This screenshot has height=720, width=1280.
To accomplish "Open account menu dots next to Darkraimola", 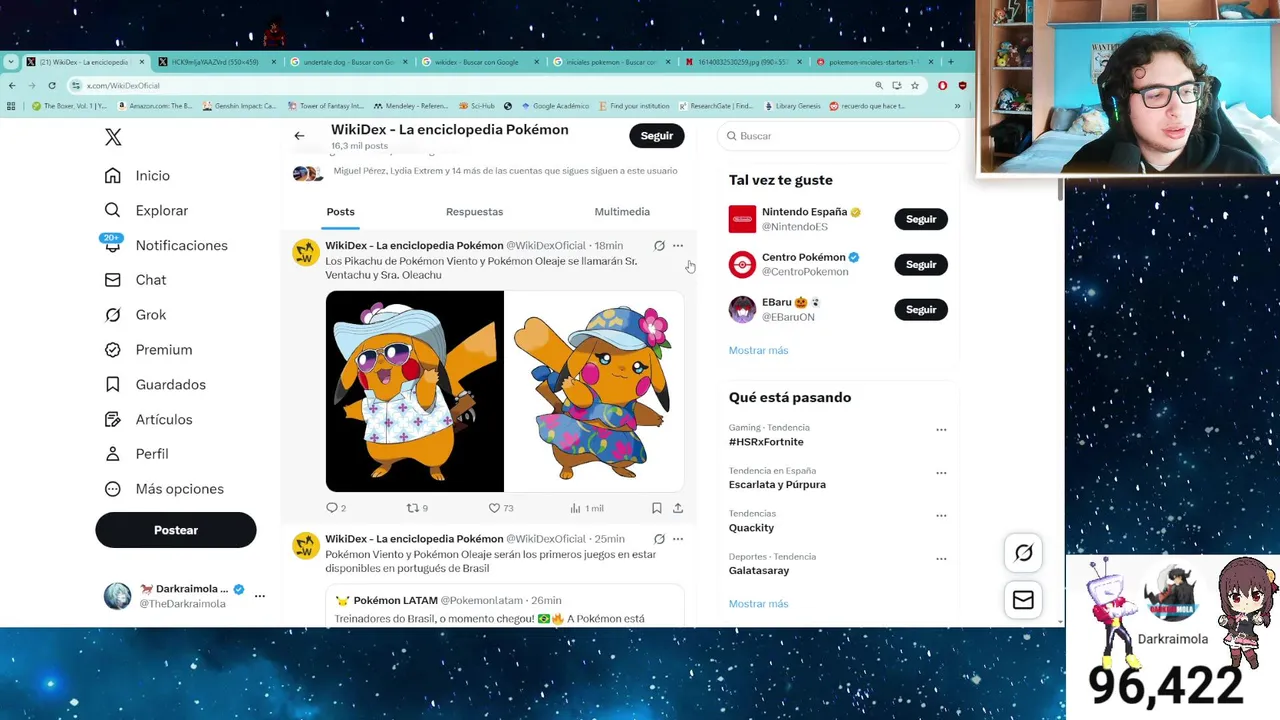I will [x=260, y=596].
